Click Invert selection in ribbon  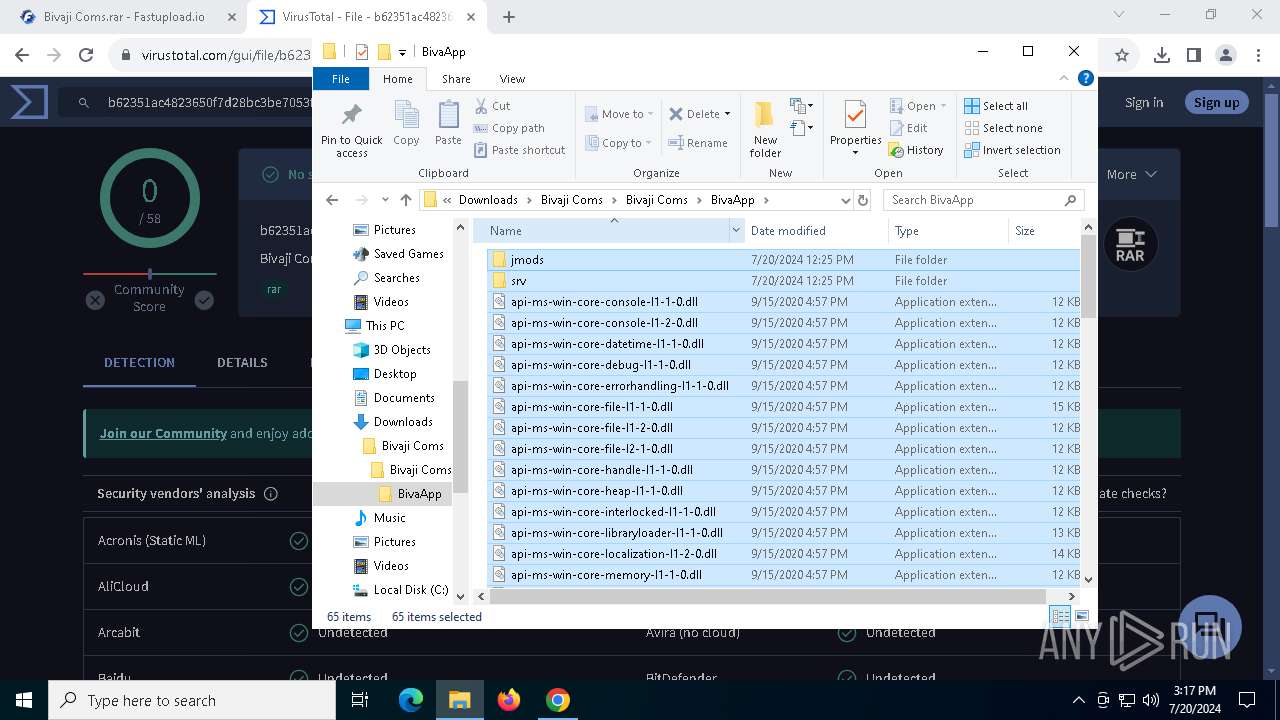(x=1012, y=150)
